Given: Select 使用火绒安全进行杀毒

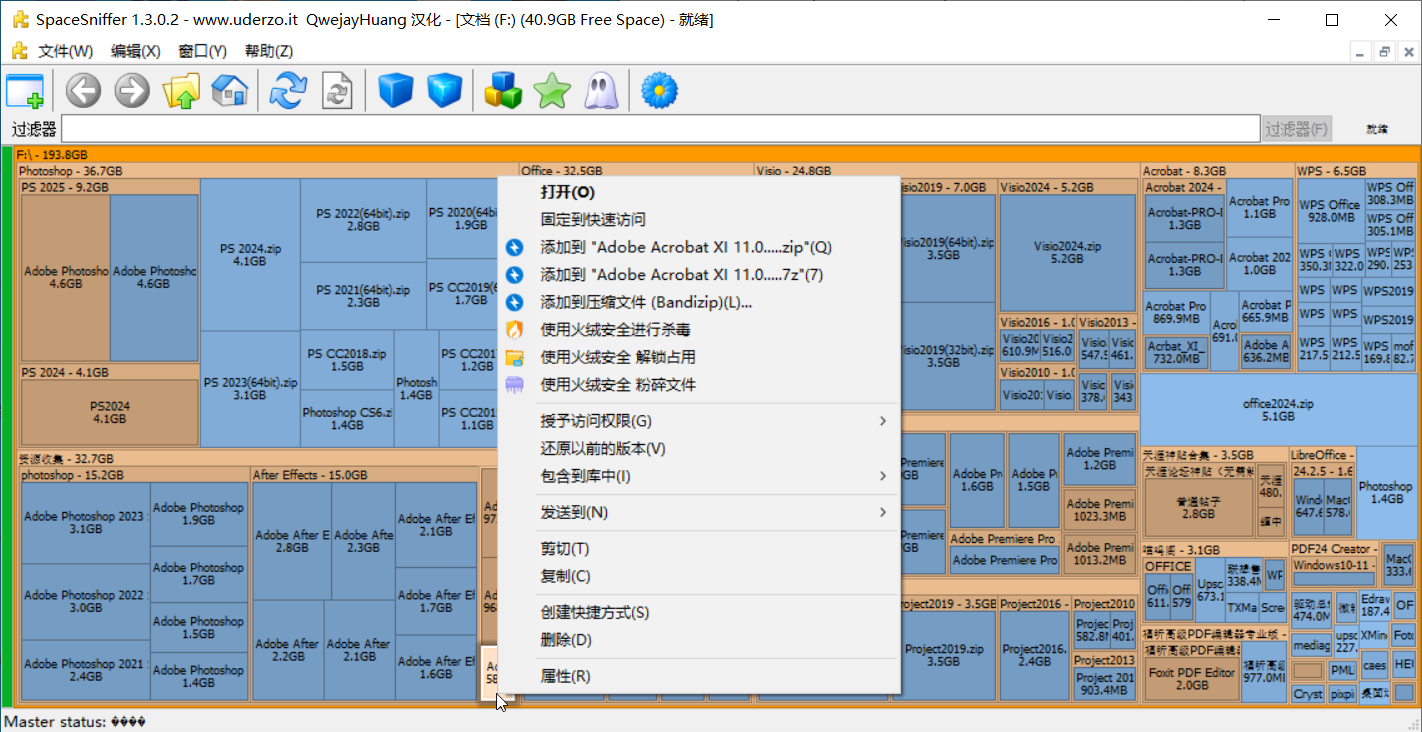Looking at the screenshot, I should tap(699, 329).
